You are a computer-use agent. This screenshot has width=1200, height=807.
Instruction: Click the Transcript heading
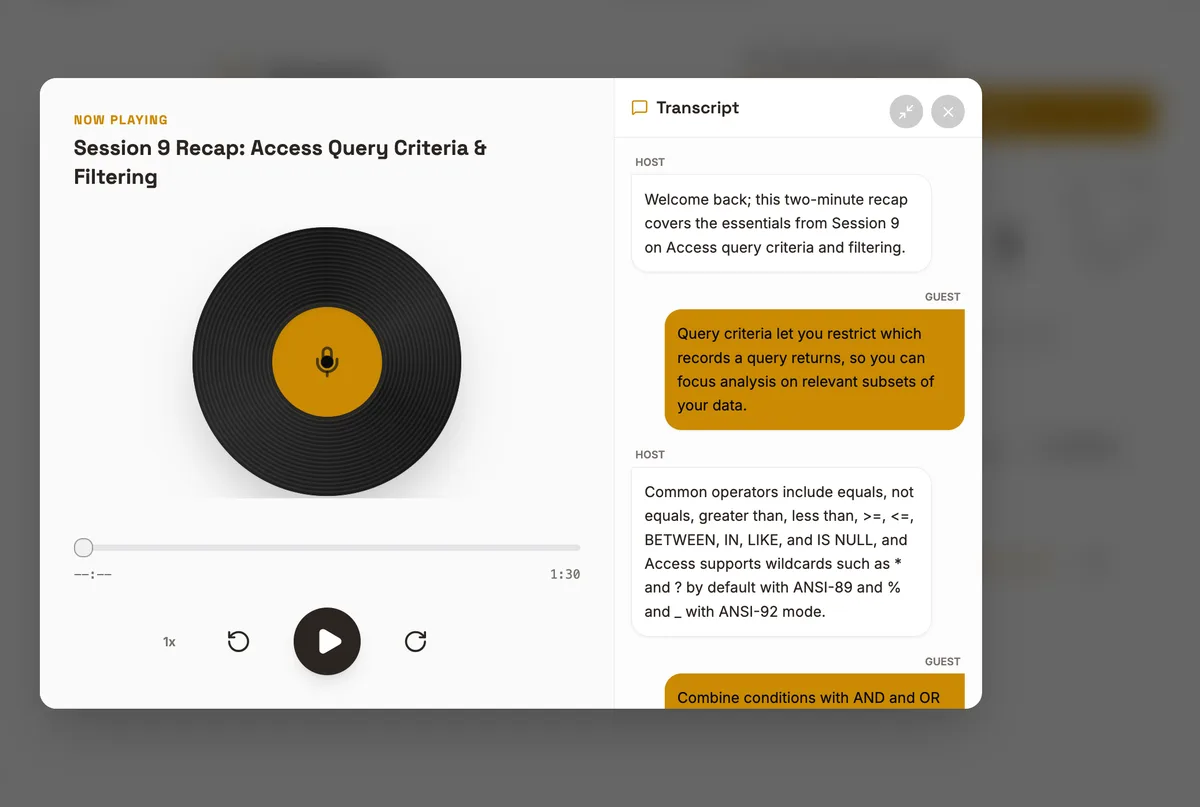(x=697, y=108)
